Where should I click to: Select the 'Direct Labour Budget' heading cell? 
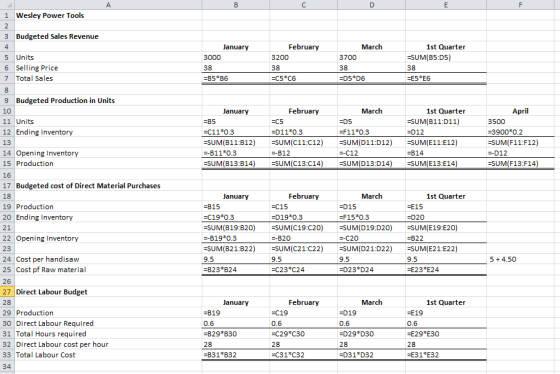point(108,292)
